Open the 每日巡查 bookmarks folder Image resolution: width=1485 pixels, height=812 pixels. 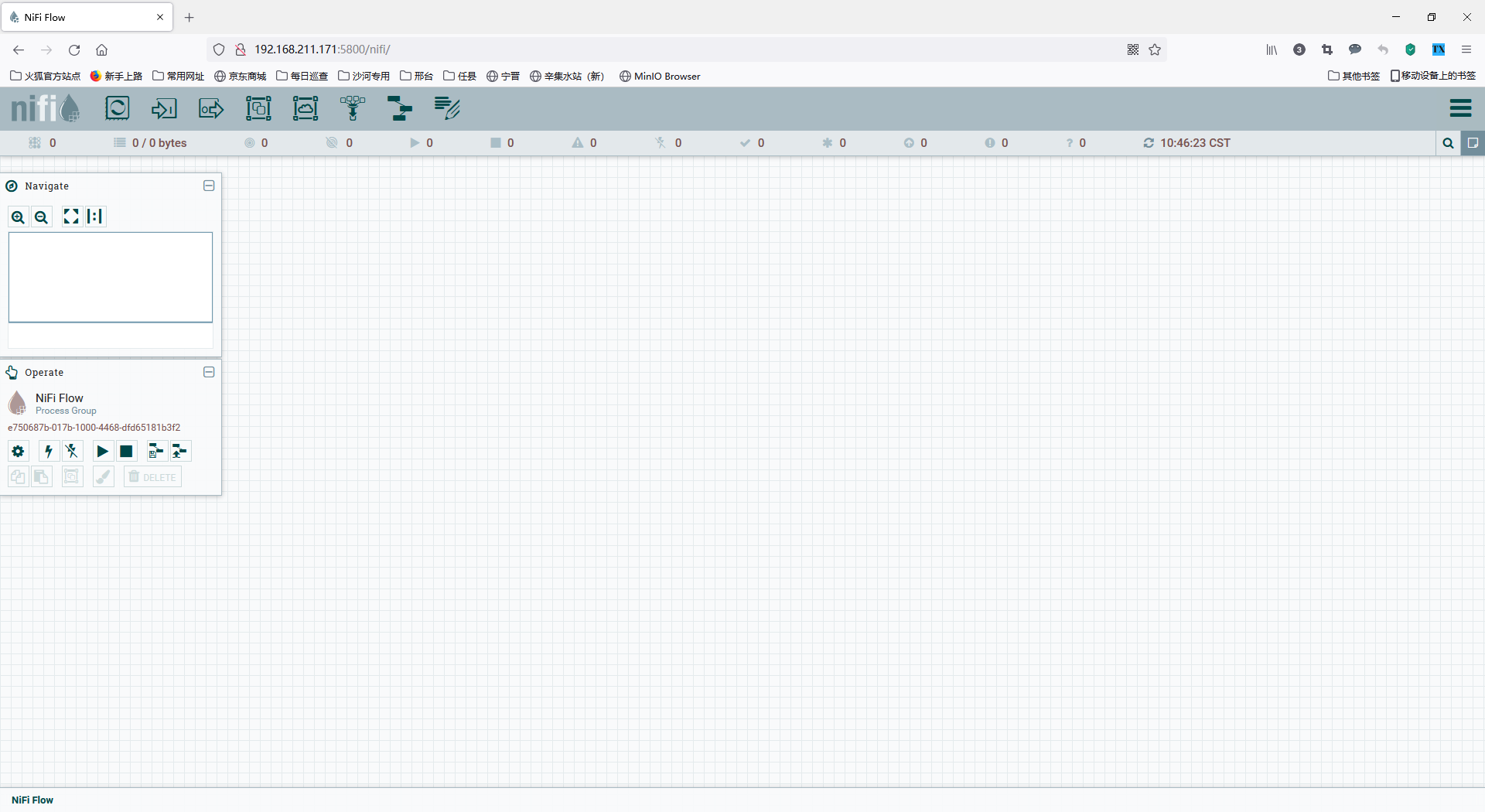click(302, 76)
